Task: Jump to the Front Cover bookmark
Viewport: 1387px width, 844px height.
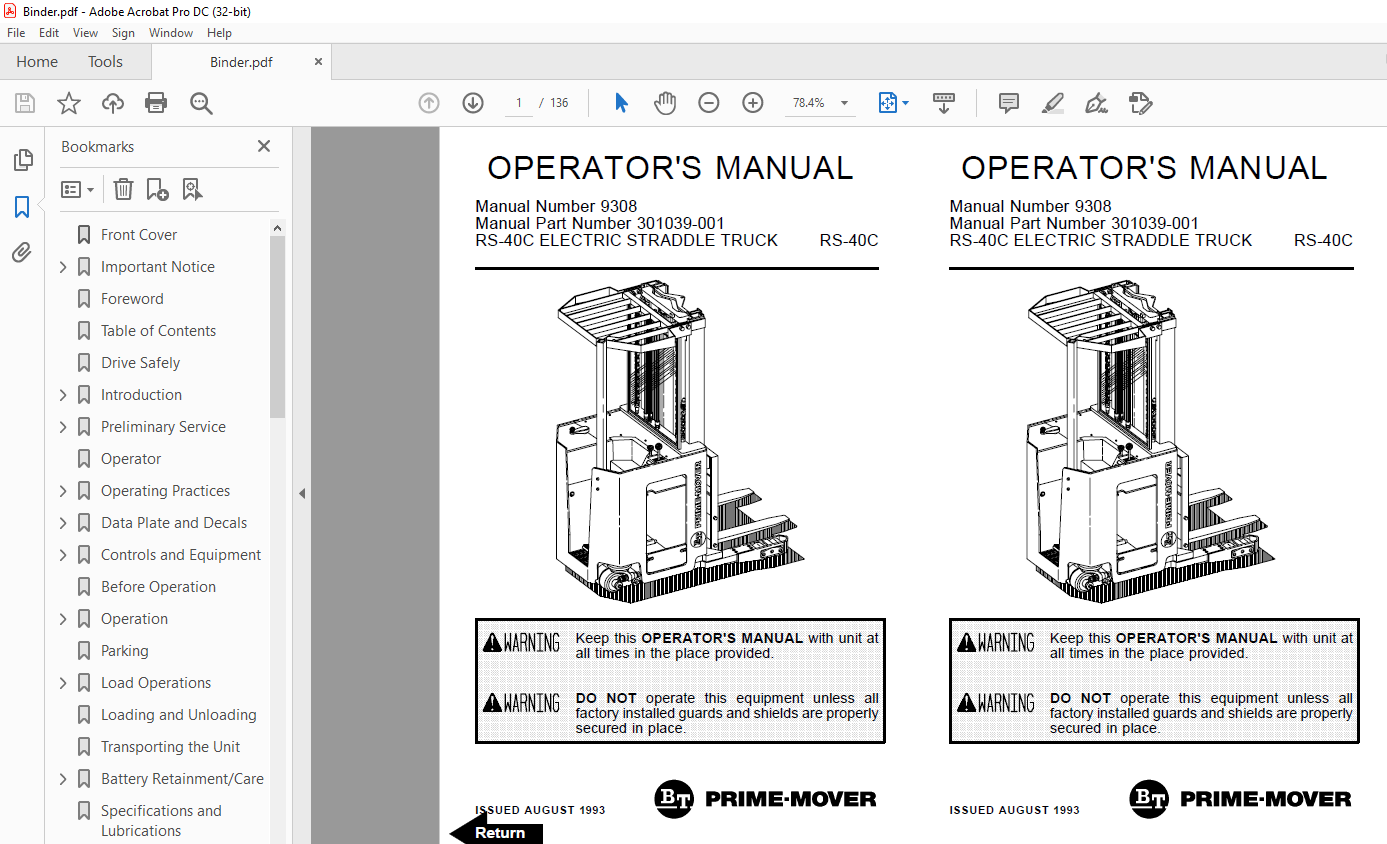Action: click(139, 235)
